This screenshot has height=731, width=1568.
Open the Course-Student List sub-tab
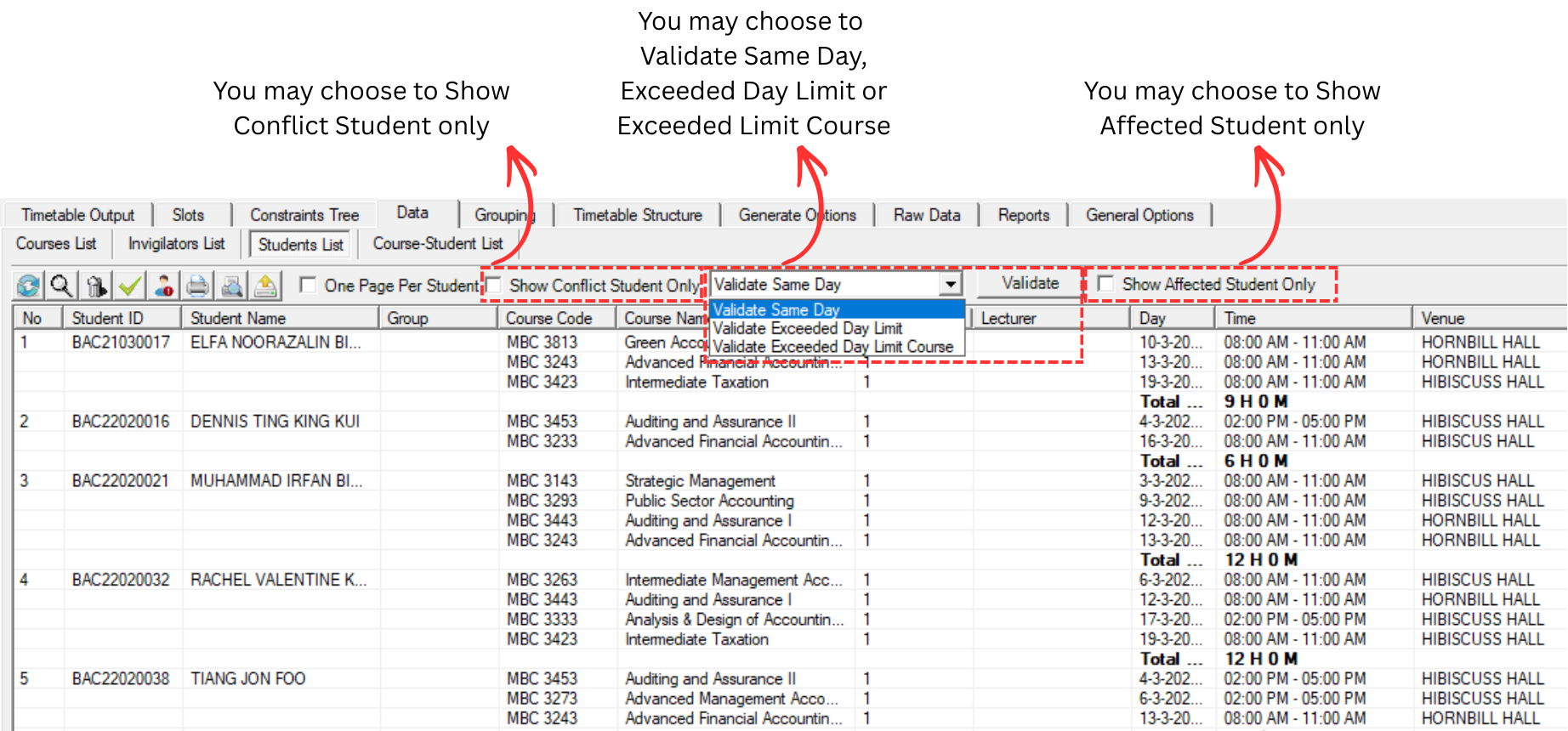438,243
